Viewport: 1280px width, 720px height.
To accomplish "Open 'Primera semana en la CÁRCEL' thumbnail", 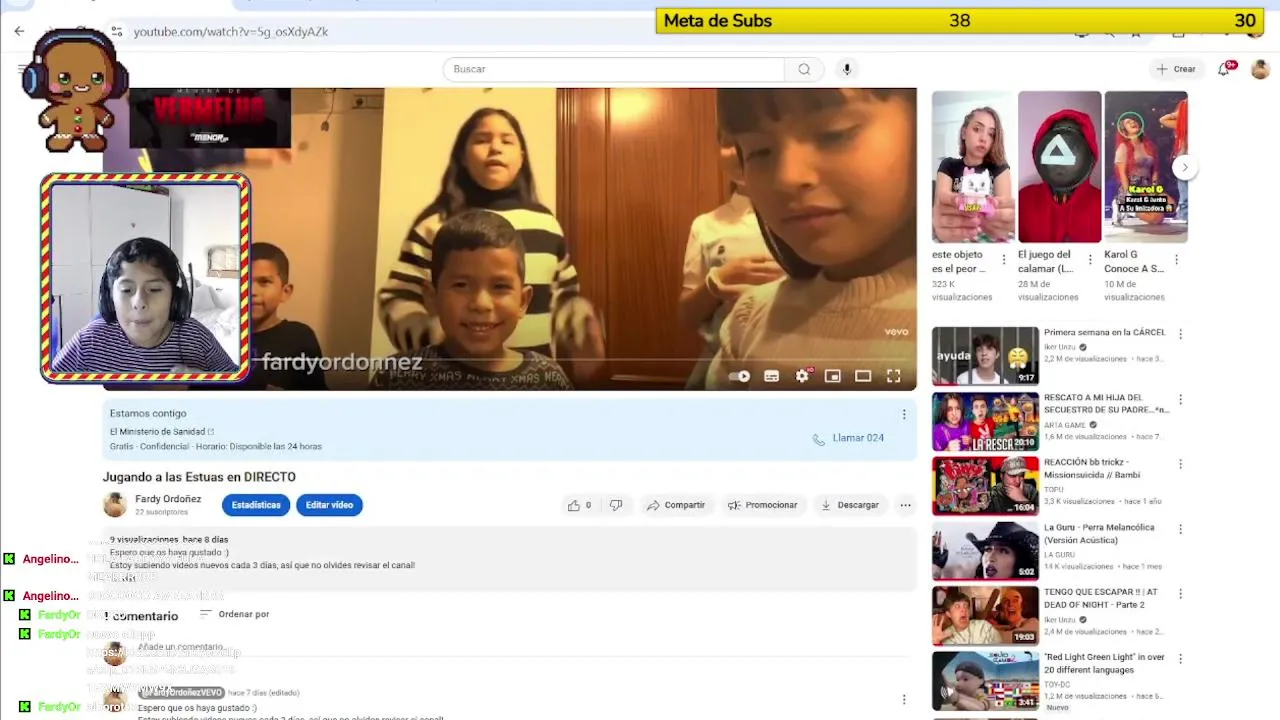I will coord(985,356).
